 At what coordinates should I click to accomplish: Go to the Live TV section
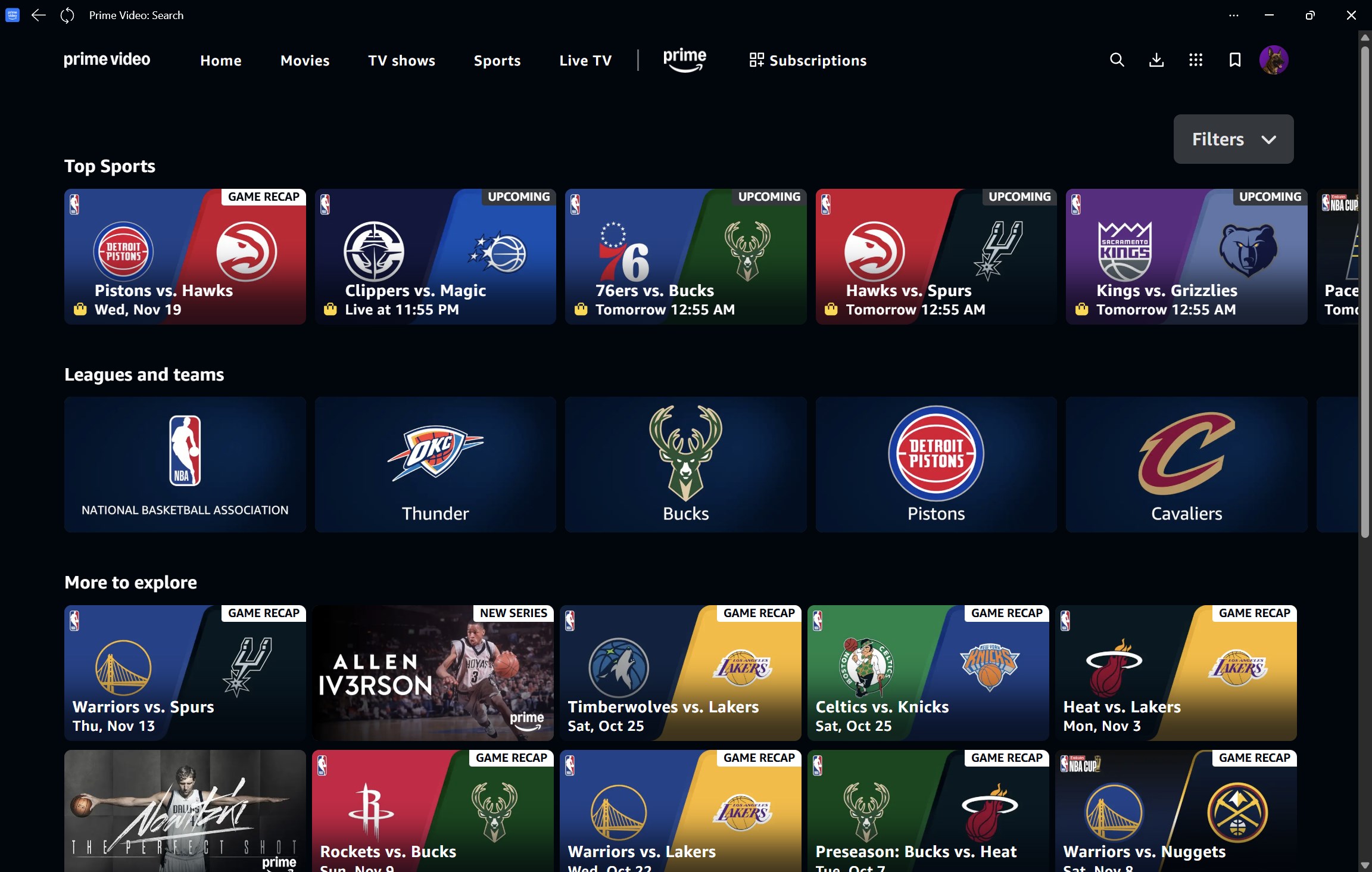(x=585, y=60)
